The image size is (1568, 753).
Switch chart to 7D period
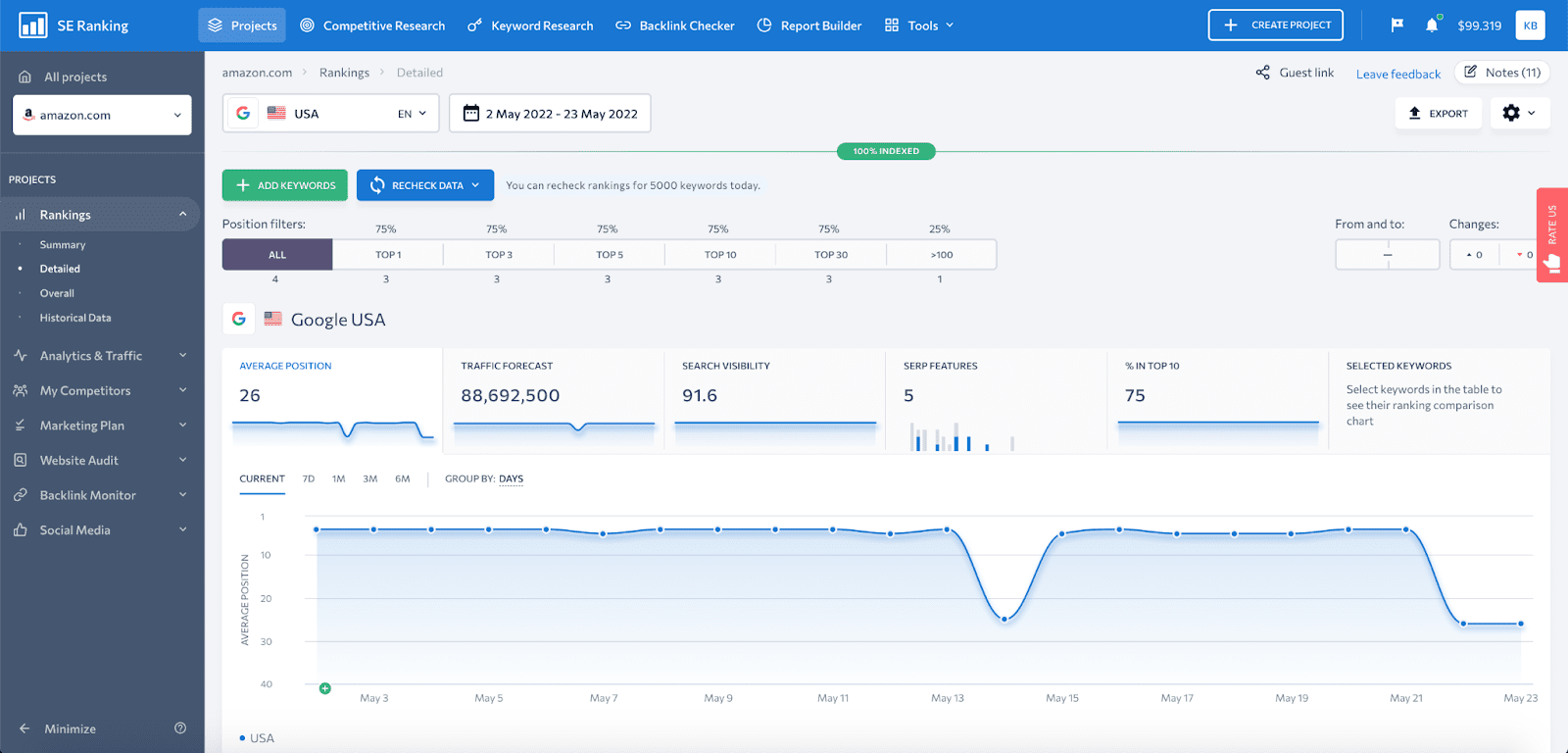tap(309, 479)
